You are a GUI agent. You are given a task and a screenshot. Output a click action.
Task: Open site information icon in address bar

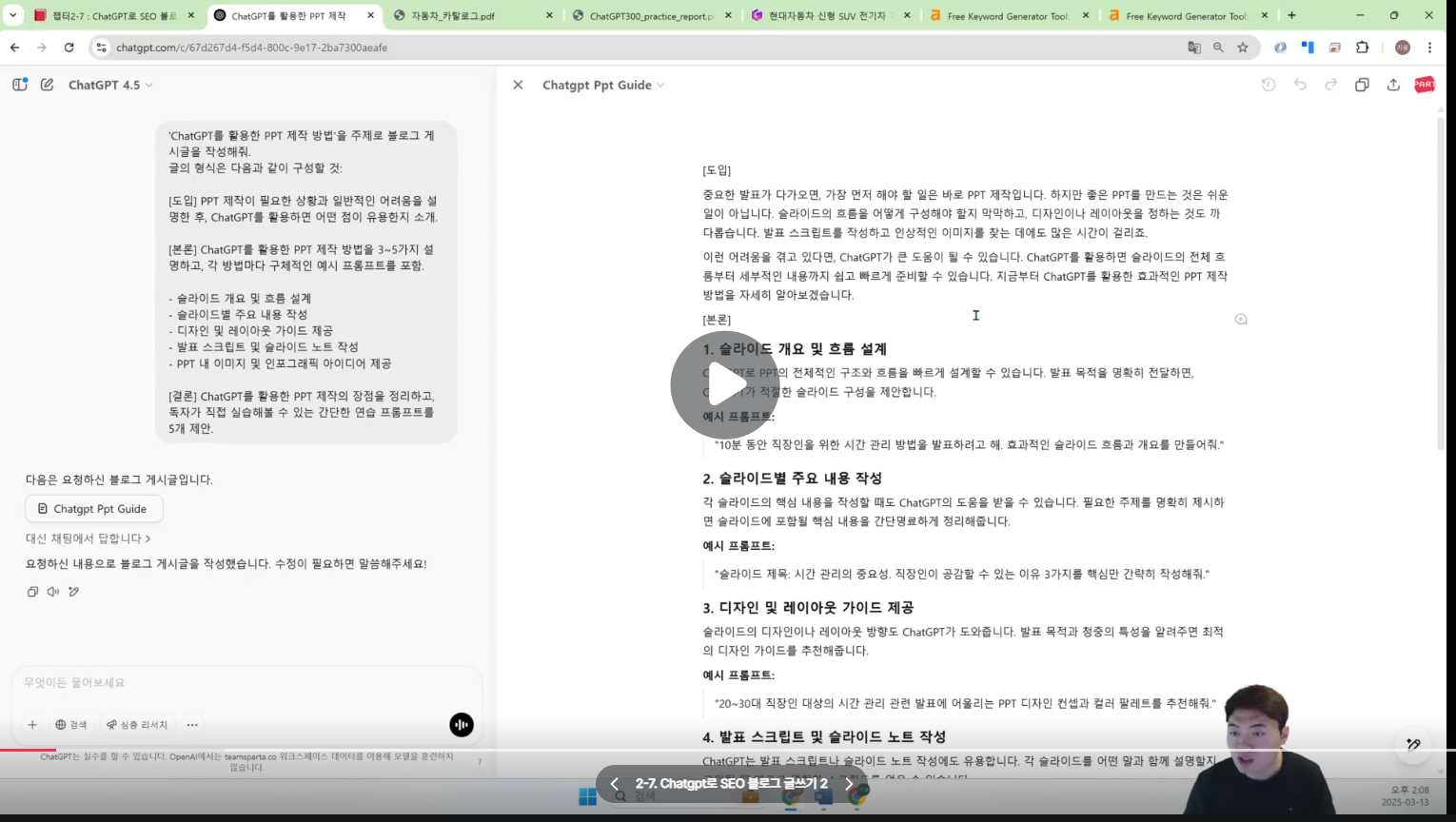[101, 48]
